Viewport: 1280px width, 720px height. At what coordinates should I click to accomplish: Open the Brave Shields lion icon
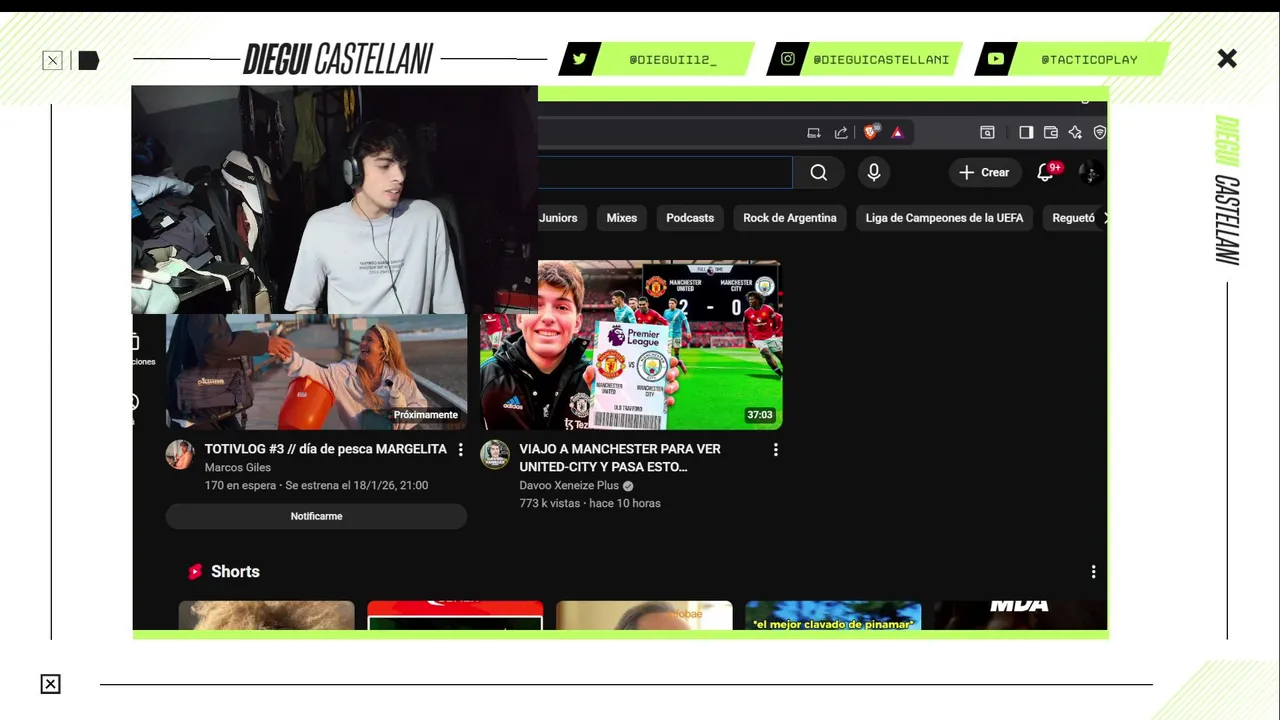[x=871, y=132]
